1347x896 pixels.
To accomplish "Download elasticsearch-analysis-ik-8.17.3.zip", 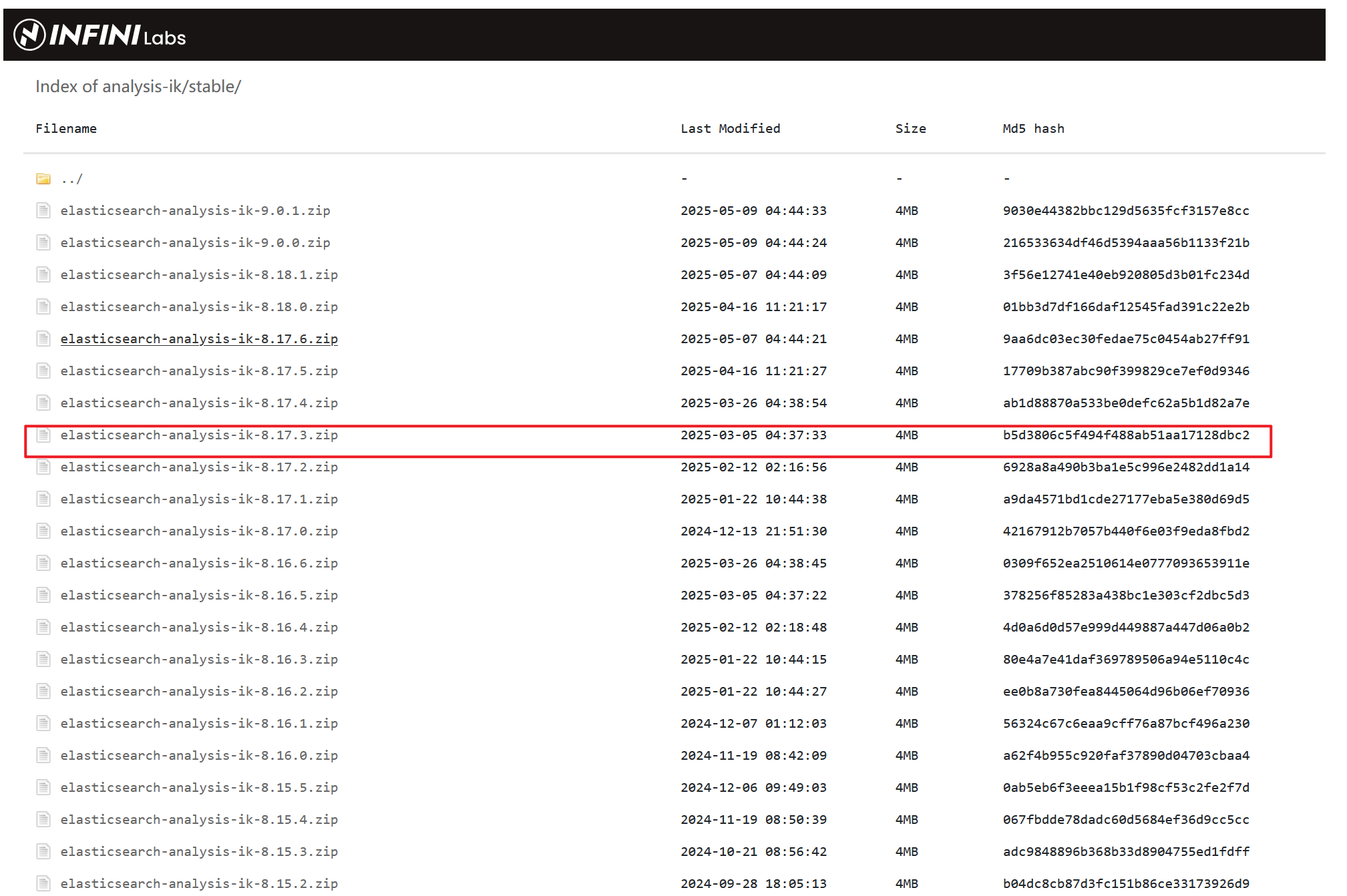I will pos(199,435).
